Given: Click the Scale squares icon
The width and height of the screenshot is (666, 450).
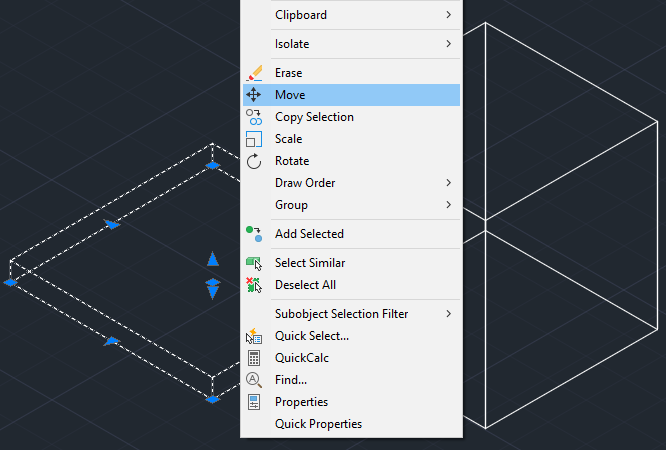Looking at the screenshot, I should 254,139.
